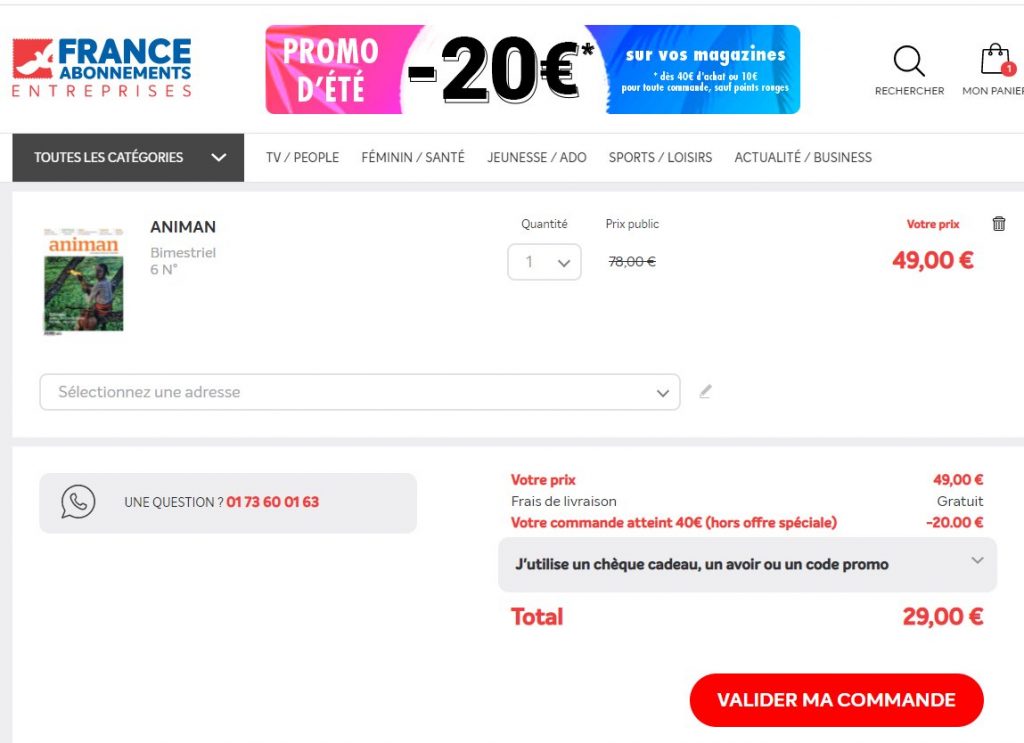
Task: Go to Jeunesse / Ado category
Action: [537, 157]
